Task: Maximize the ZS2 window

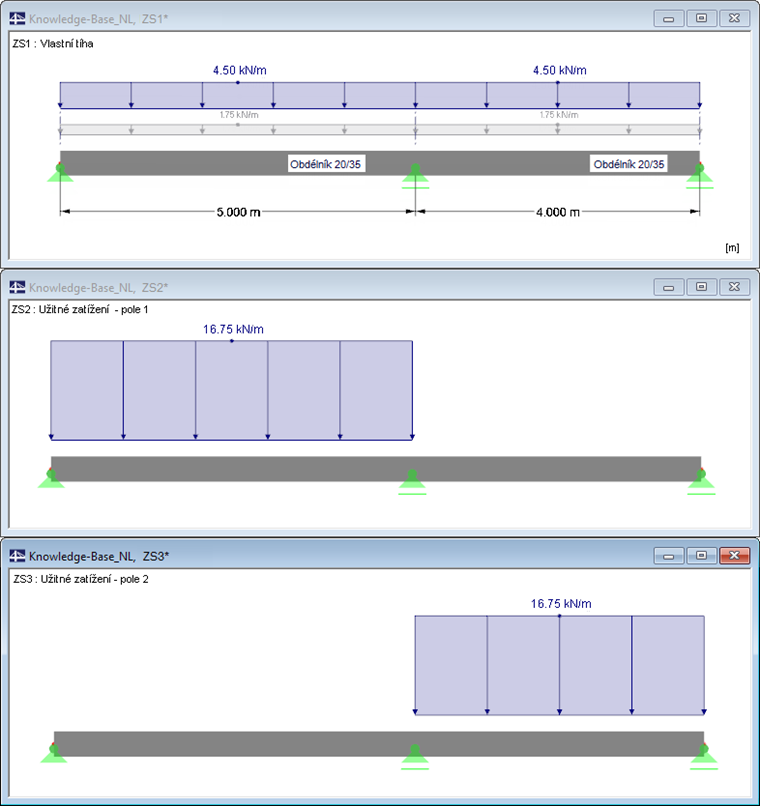Action: [x=701, y=287]
